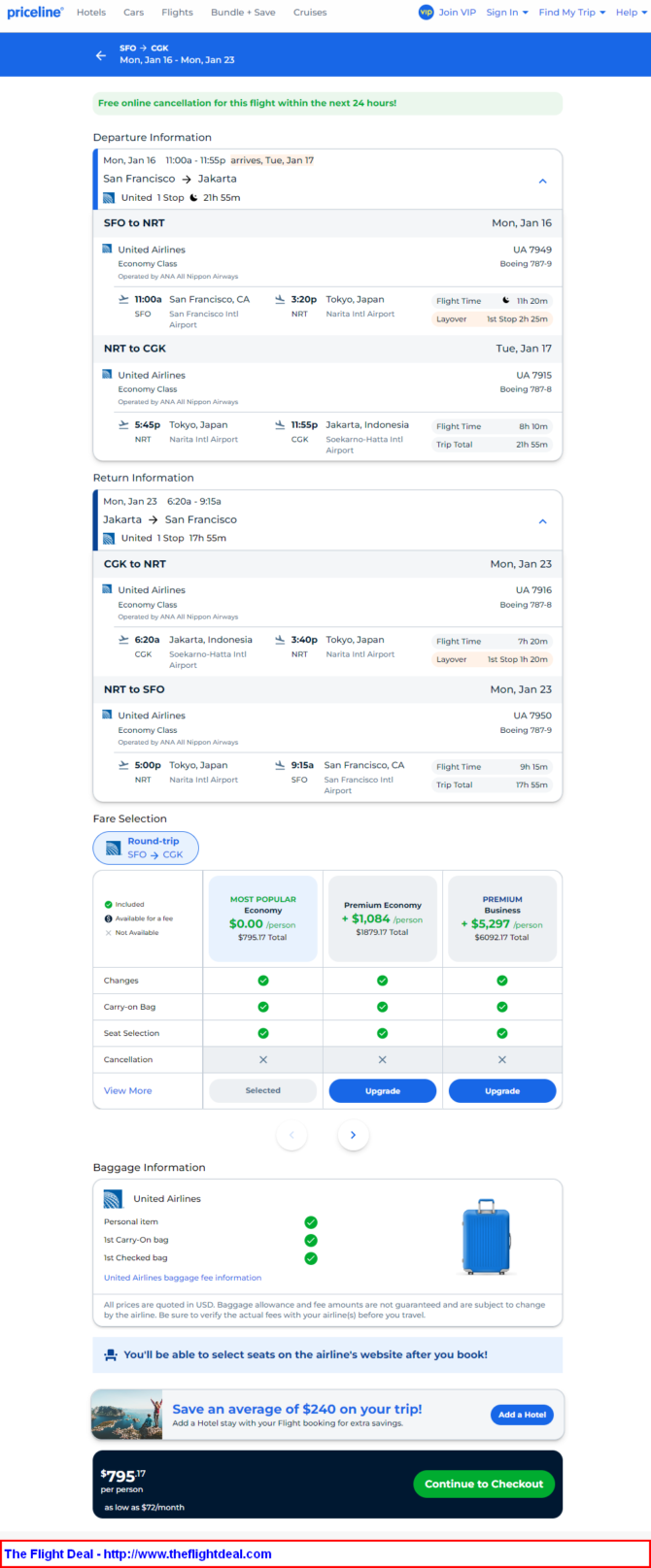Continue to Checkout
Image resolution: width=651 pixels, height=1568 pixels.
coord(484,1484)
